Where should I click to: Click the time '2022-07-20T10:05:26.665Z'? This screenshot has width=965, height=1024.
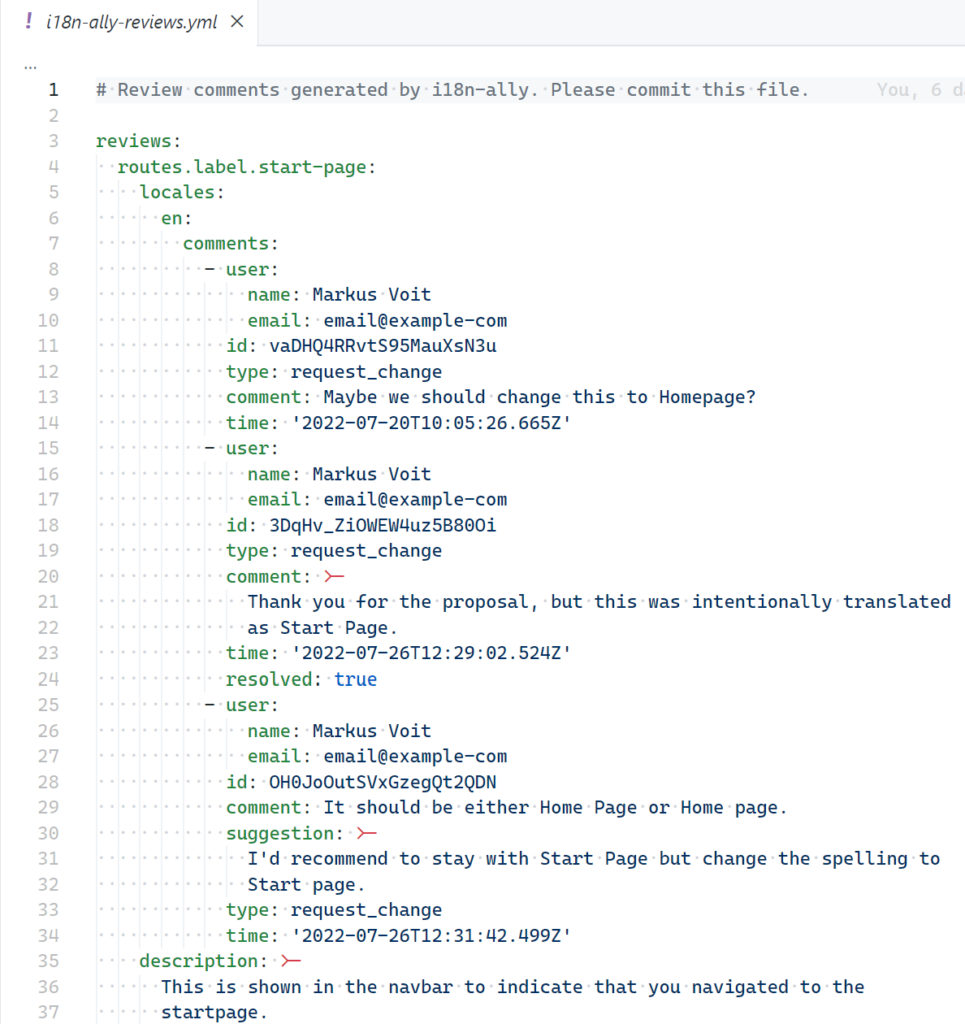pos(431,423)
